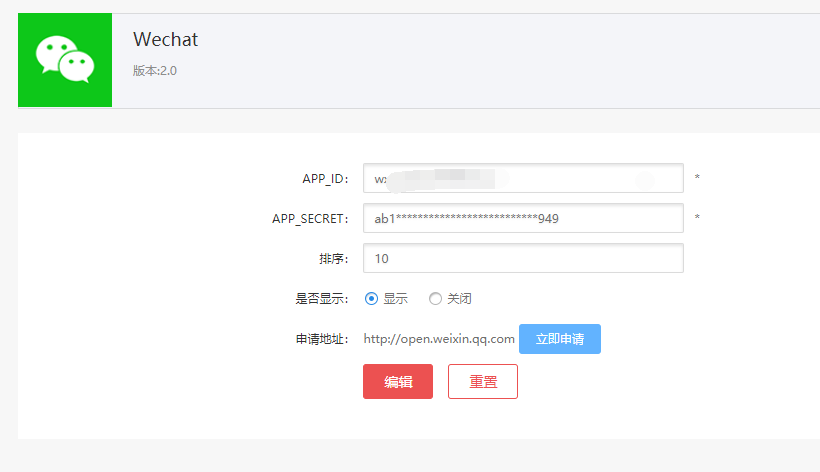Screen dimensions: 820x472
Task: Click the 重置 reset button
Action: 483,382
